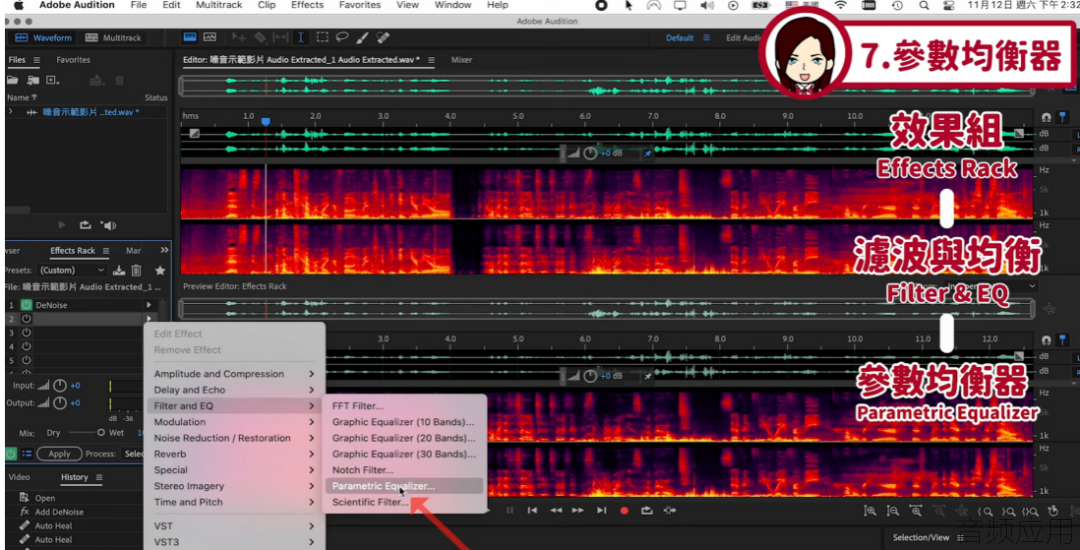Open the Wi-Fi status menu
This screenshot has height=550, width=1080.
click(840, 6)
